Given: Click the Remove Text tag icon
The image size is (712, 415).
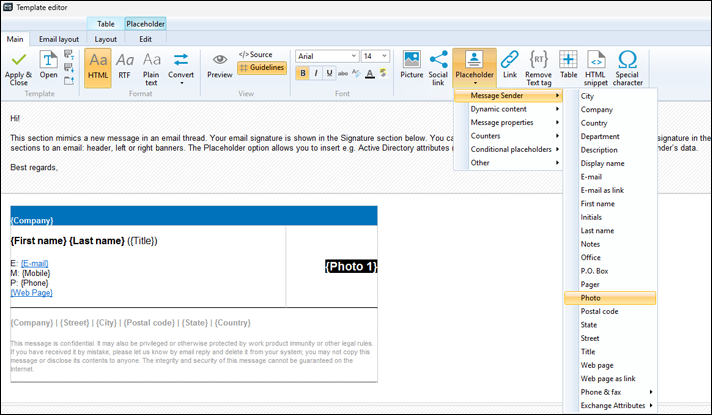Looking at the screenshot, I should click(x=539, y=62).
